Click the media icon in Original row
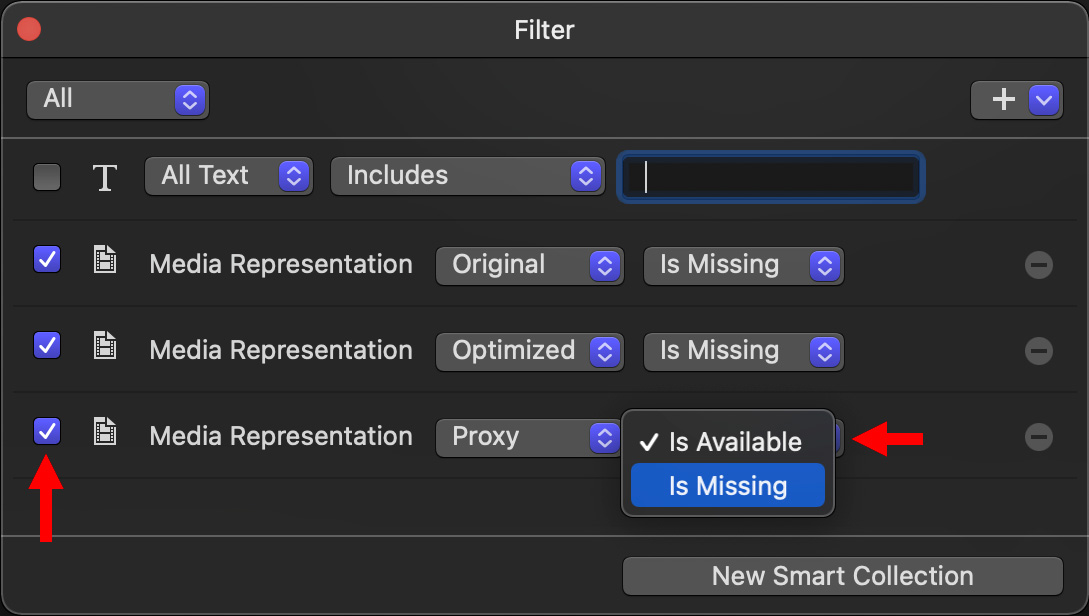The width and height of the screenshot is (1089, 616). [105, 259]
